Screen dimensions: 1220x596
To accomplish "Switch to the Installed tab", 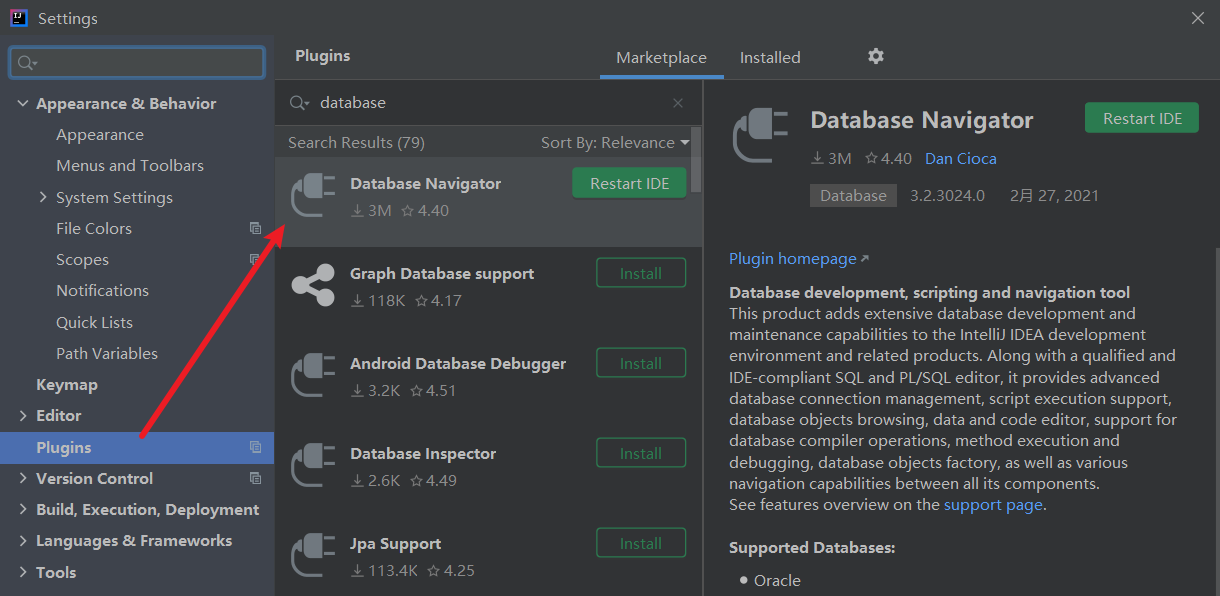I will 770,58.
